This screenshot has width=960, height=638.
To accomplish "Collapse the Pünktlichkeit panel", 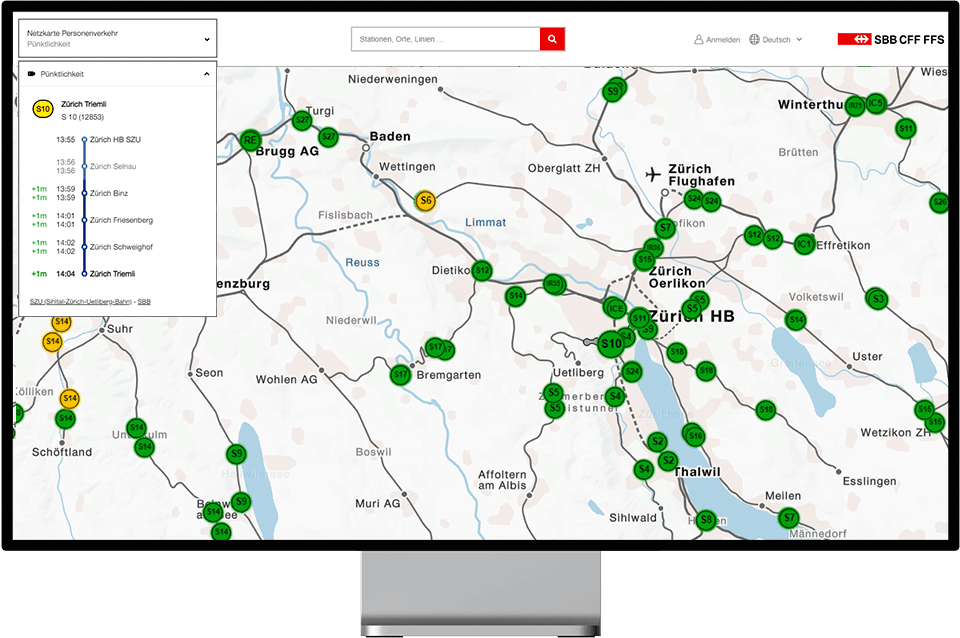I will point(206,74).
